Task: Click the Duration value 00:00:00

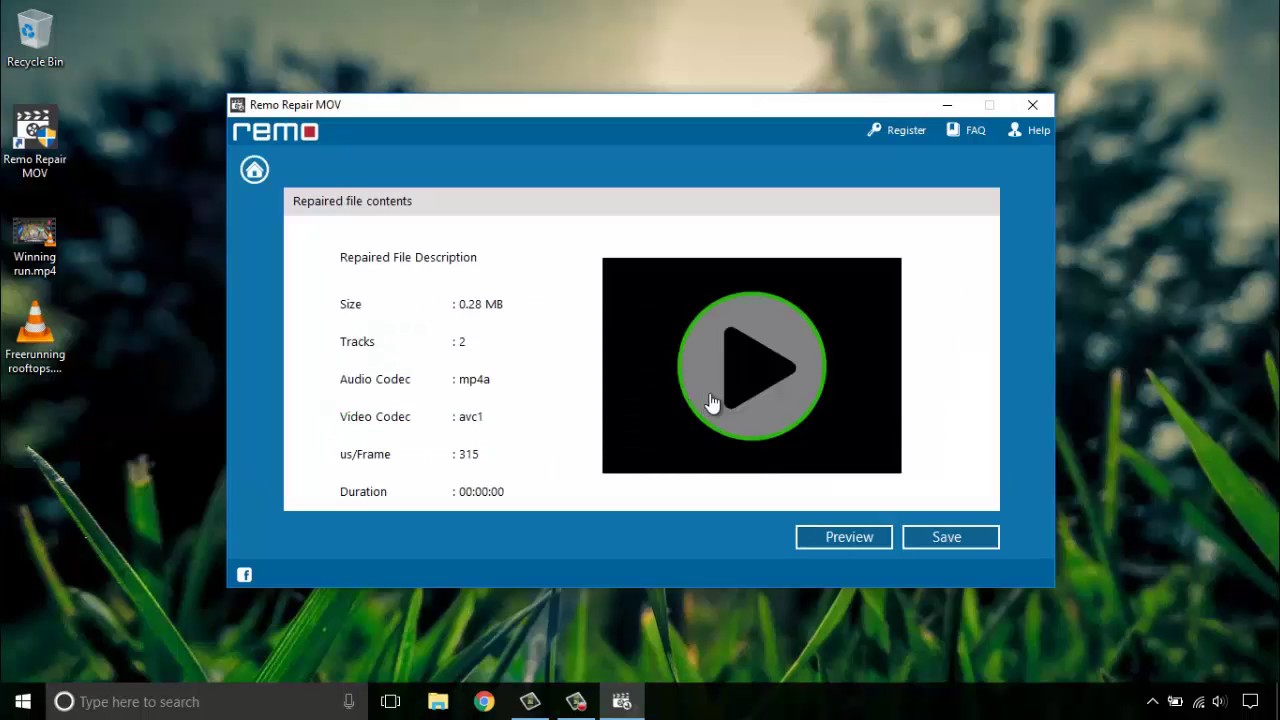Action: point(481,492)
